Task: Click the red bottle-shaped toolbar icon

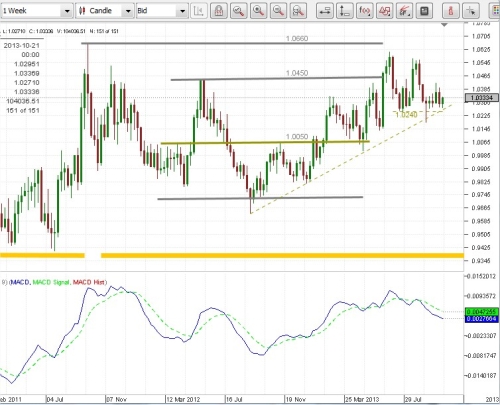Action: click(451, 11)
